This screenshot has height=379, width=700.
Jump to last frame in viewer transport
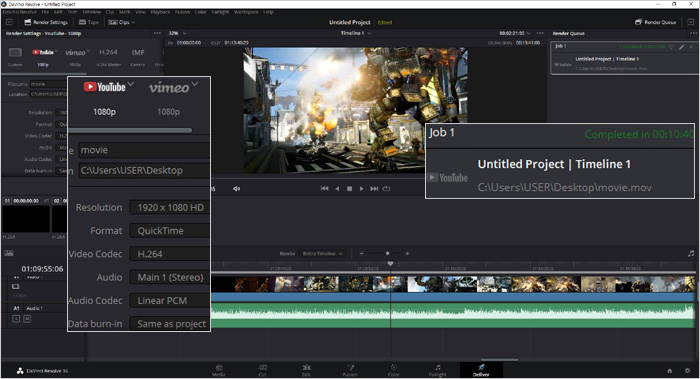374,189
